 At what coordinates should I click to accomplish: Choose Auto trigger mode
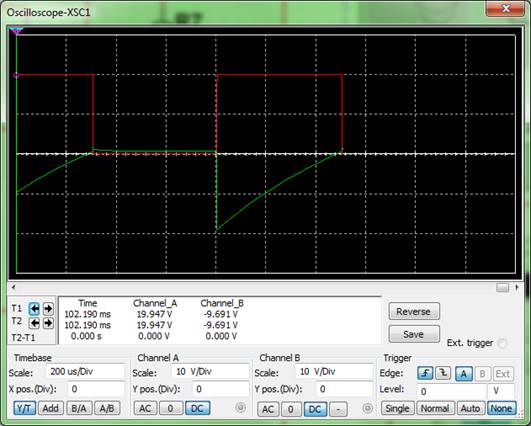point(470,408)
